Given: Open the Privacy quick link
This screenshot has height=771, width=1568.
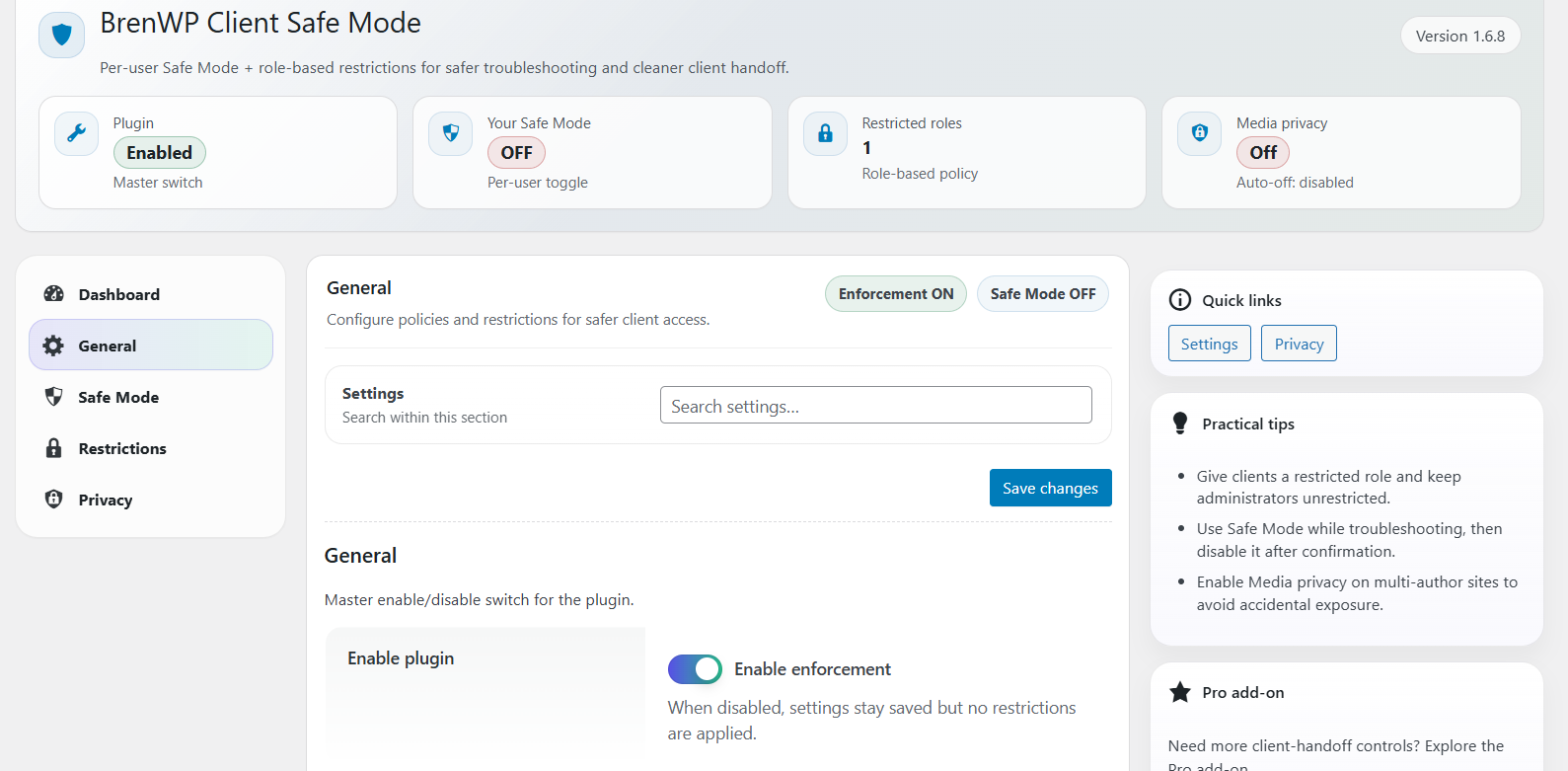Looking at the screenshot, I should pos(1299,344).
